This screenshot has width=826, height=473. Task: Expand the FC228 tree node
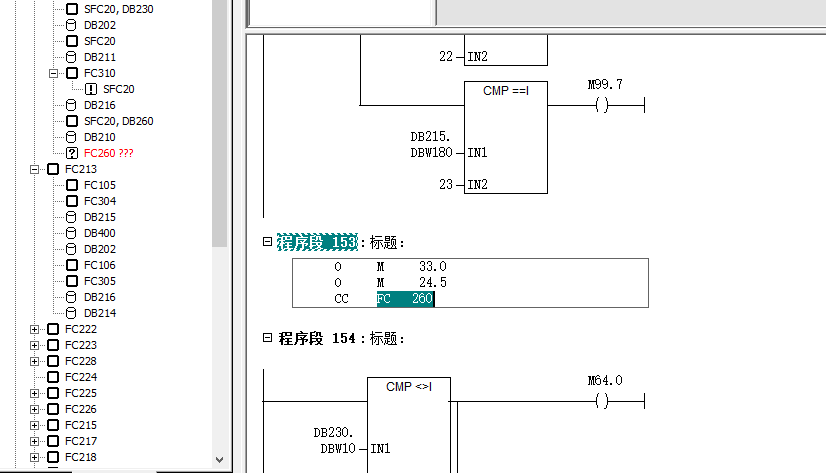[36, 361]
